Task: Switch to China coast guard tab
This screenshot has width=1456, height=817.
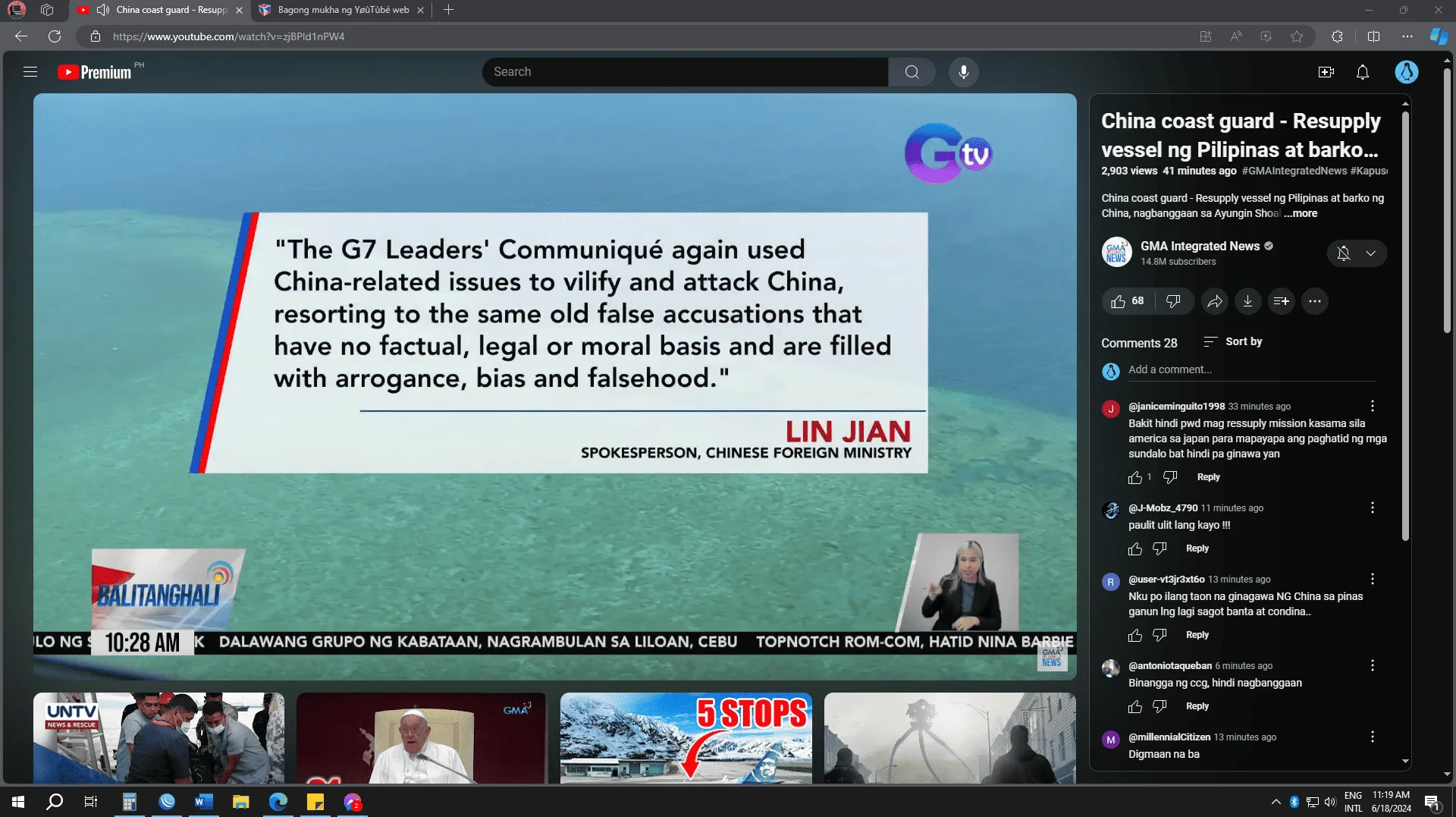Action: tap(160, 10)
